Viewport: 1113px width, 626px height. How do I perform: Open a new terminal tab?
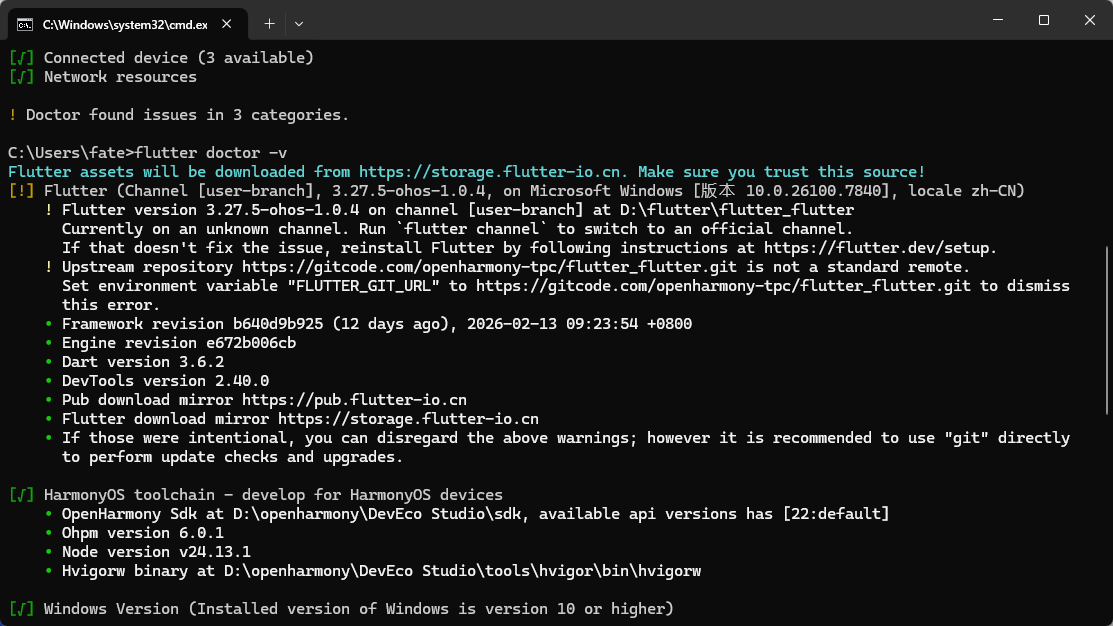pos(270,24)
